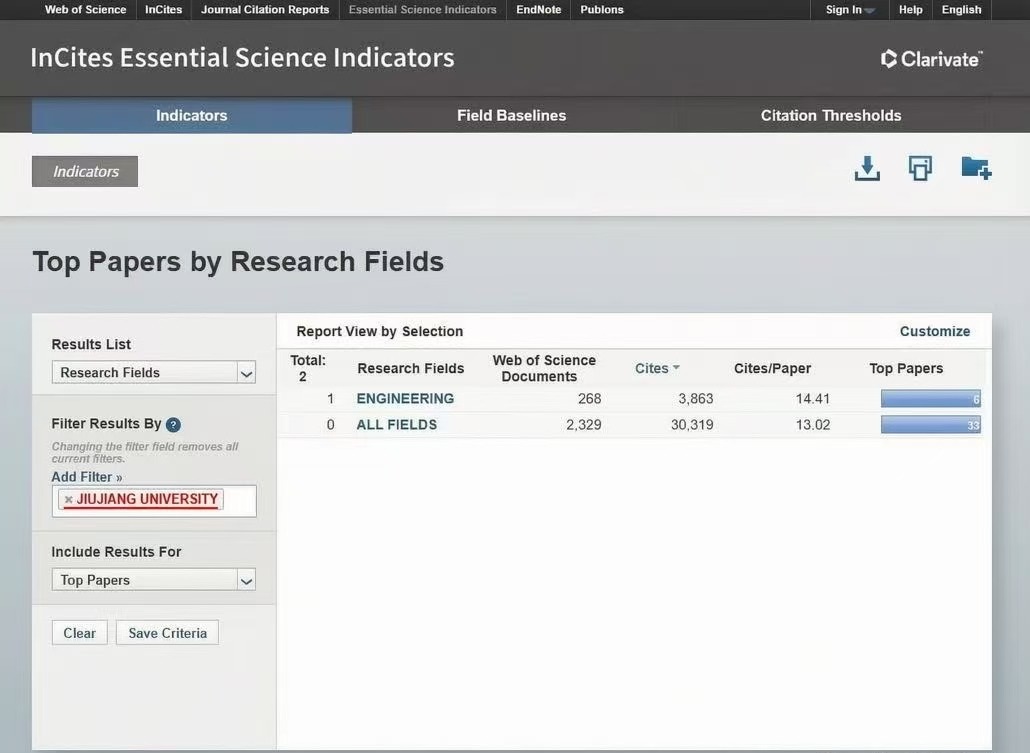Viewport: 1030px width, 753px height.
Task: Open the Filter Results By help icon
Action: 173,424
